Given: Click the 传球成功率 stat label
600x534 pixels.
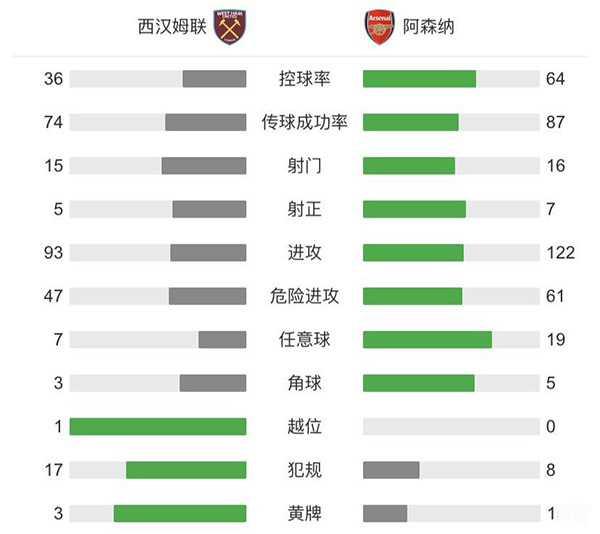Looking at the screenshot, I should tap(304, 122).
